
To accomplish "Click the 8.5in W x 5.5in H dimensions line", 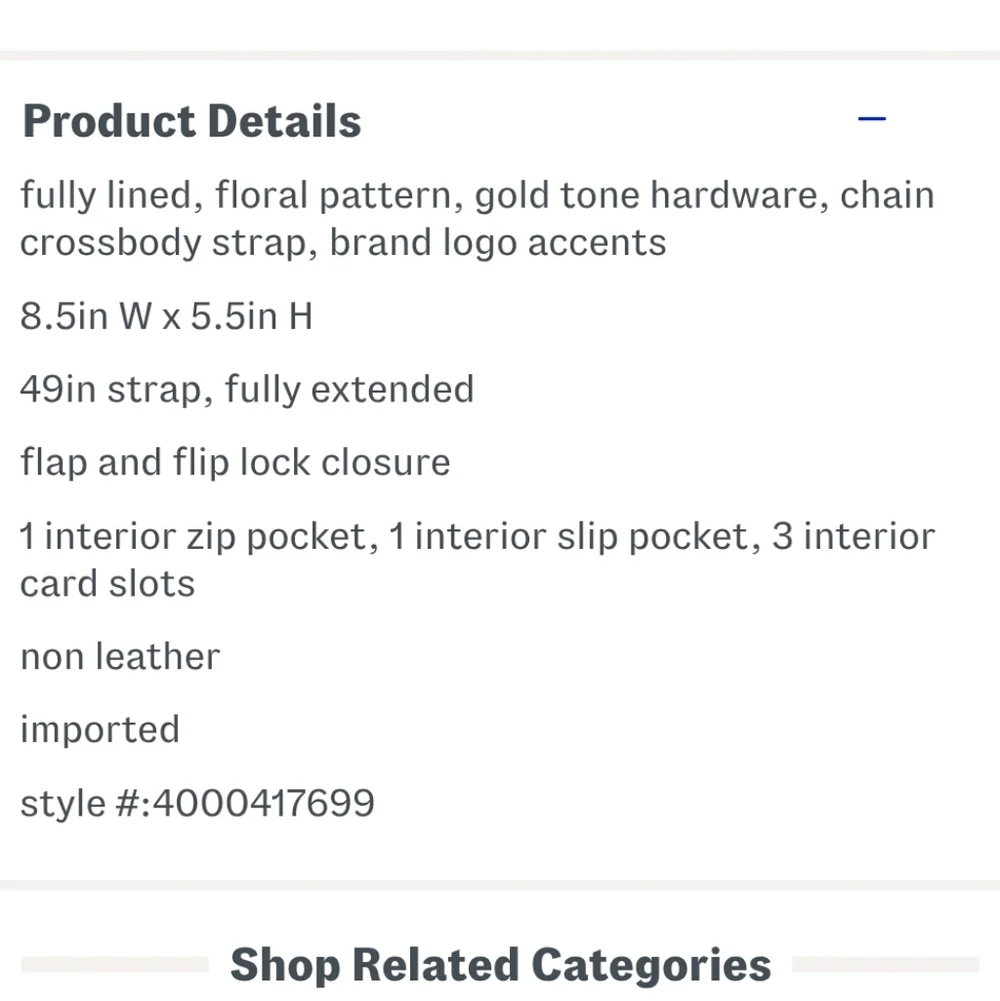I will [166, 317].
